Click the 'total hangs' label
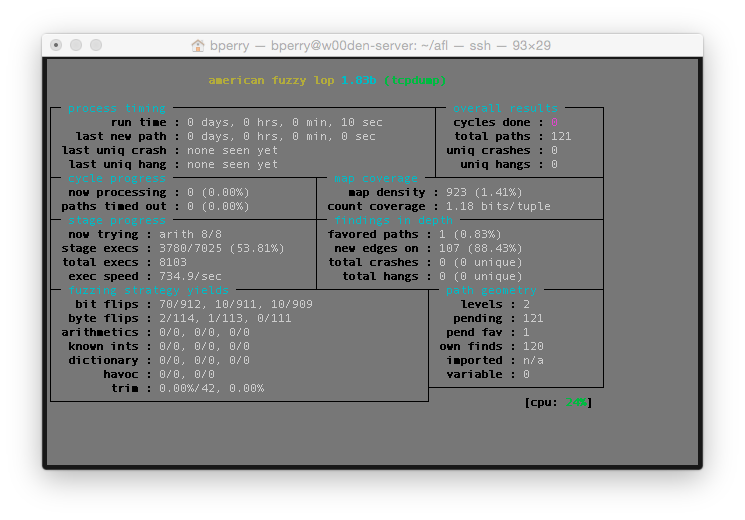The image size is (745, 520). [x=381, y=276]
